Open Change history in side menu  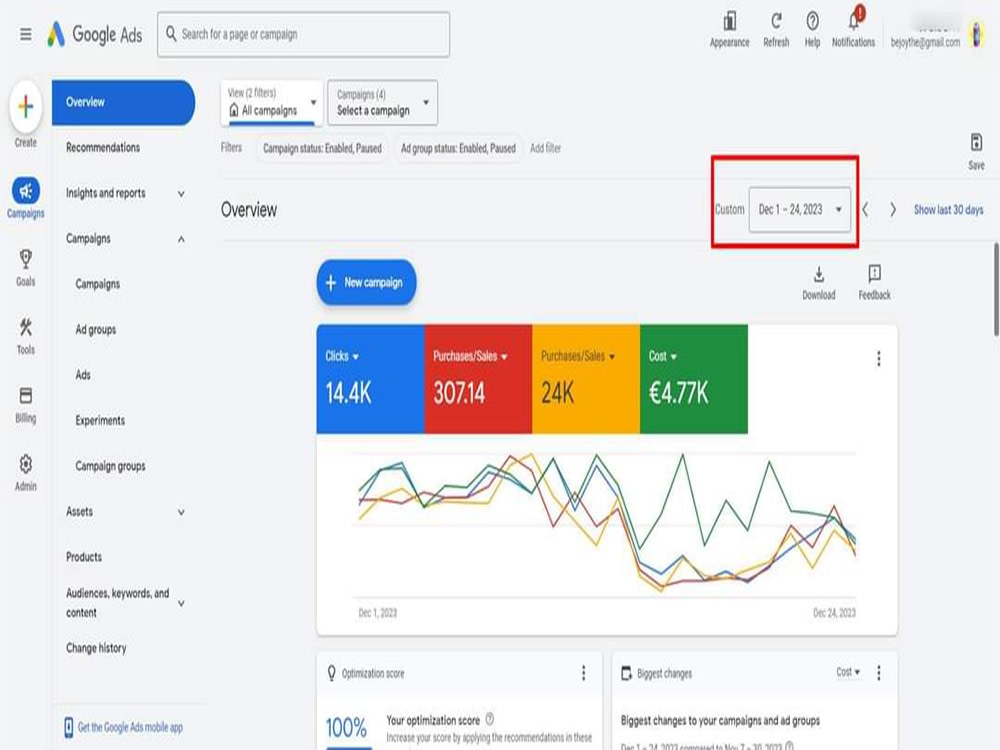click(96, 648)
